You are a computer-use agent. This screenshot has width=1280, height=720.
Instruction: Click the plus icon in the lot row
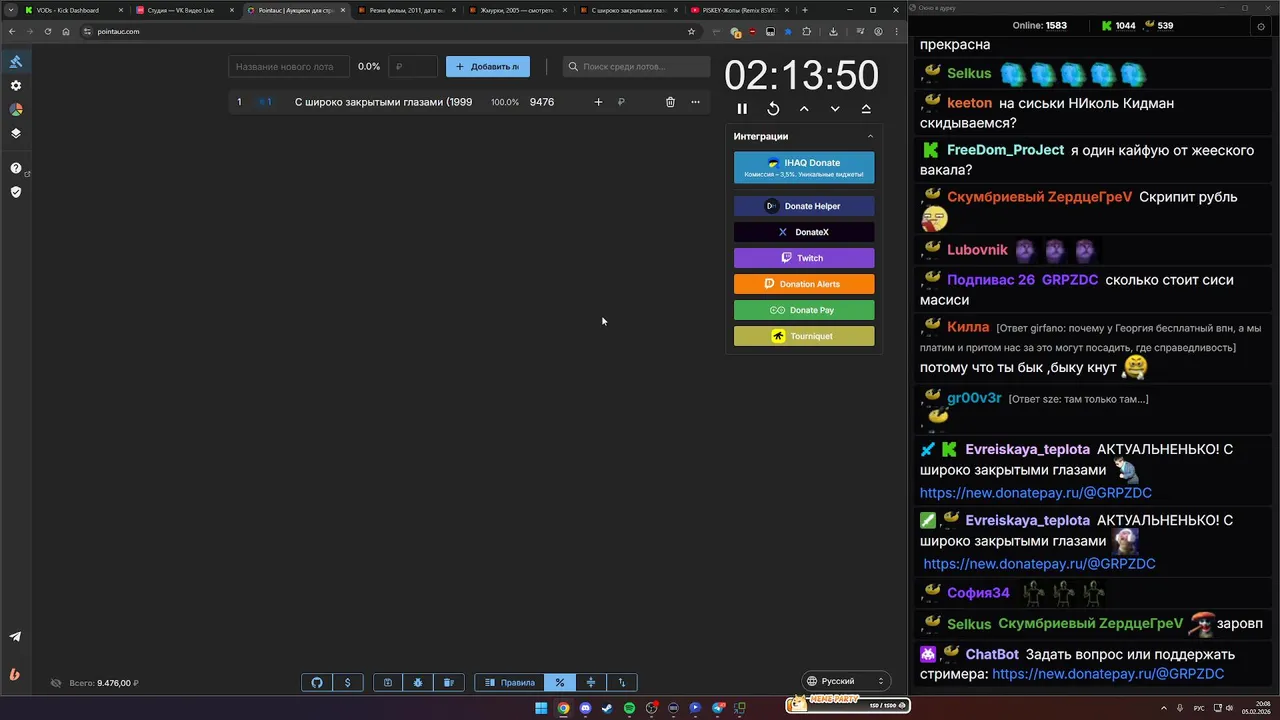[x=598, y=102]
